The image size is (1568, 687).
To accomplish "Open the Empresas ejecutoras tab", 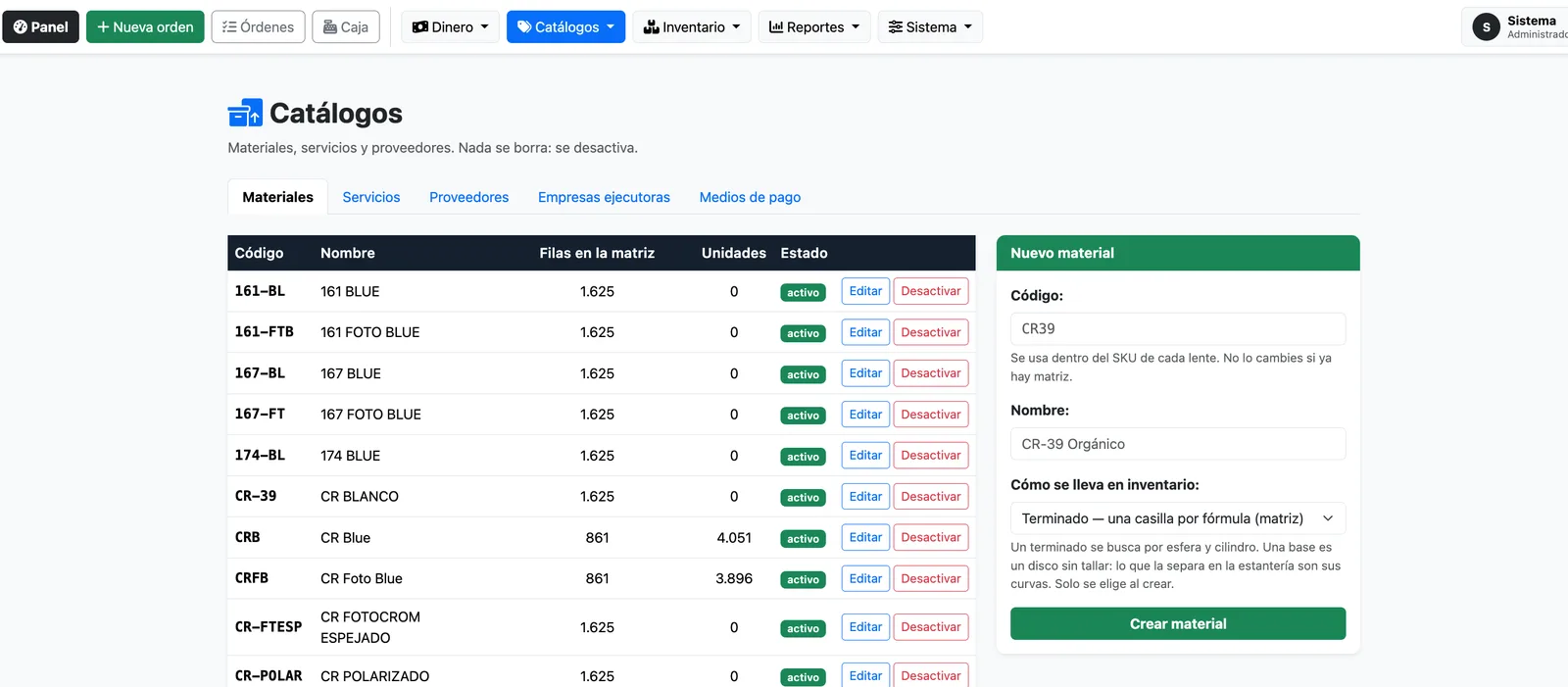I will (x=604, y=197).
